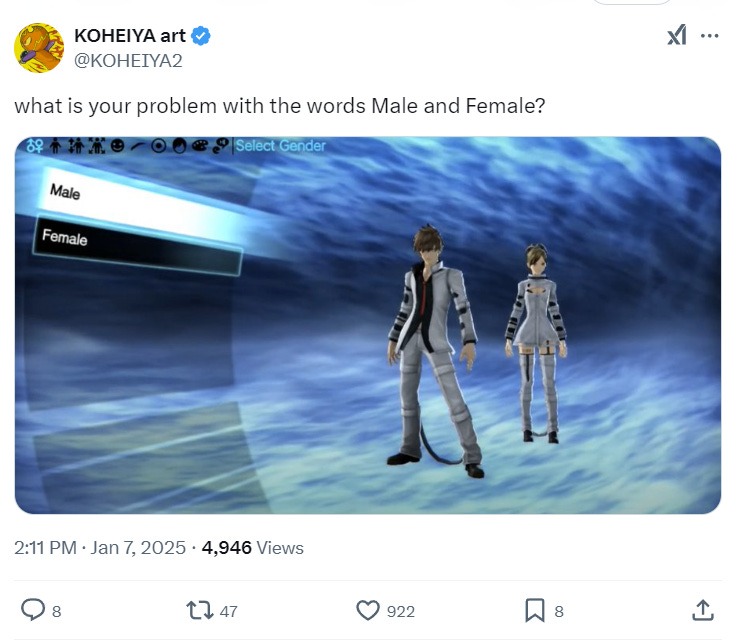Bookmark this tweet
Image resolution: width=741 pixels, height=640 pixels.
(534, 610)
